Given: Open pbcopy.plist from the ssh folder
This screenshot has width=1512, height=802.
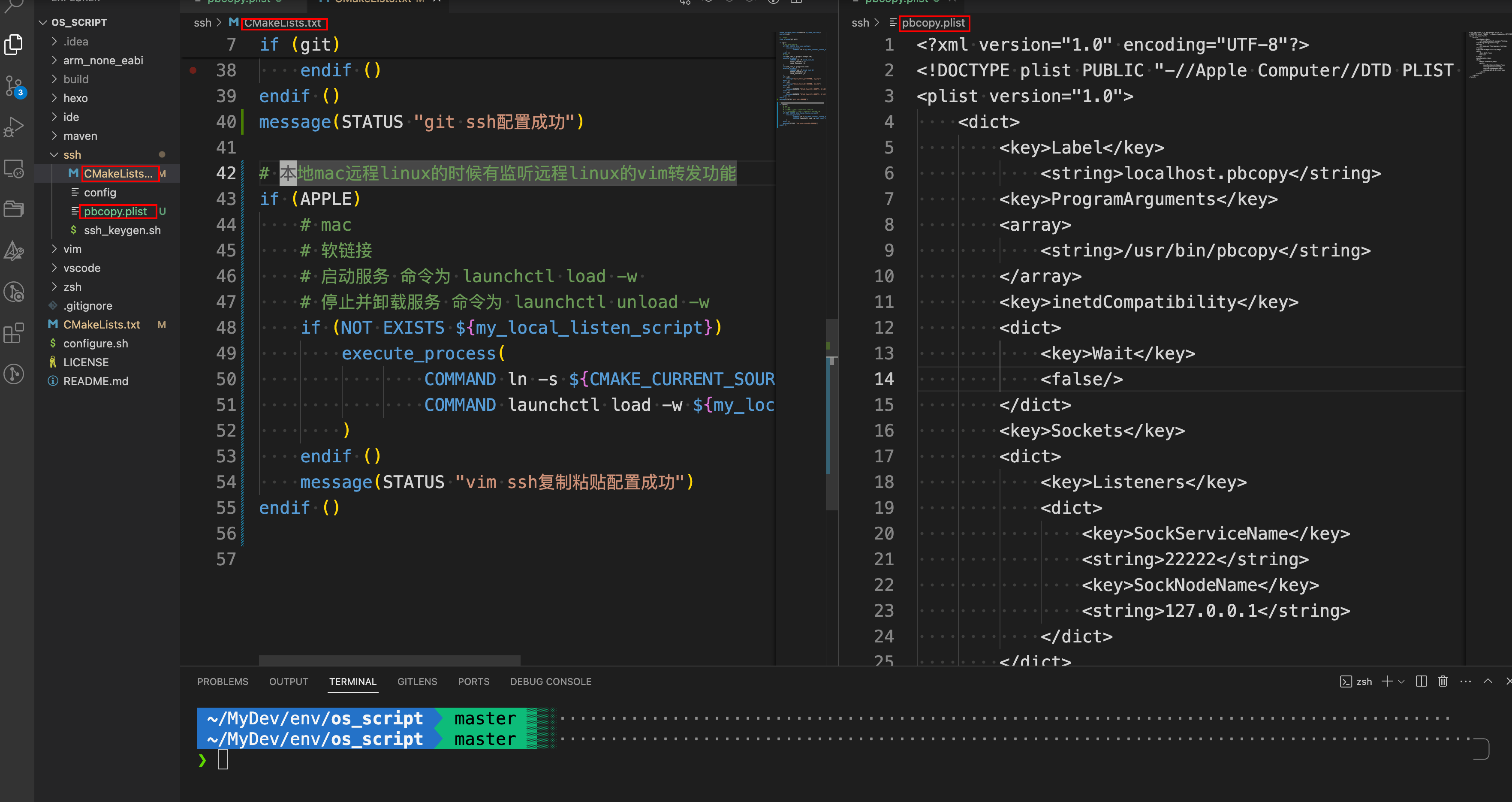Looking at the screenshot, I should pyautogui.click(x=116, y=211).
